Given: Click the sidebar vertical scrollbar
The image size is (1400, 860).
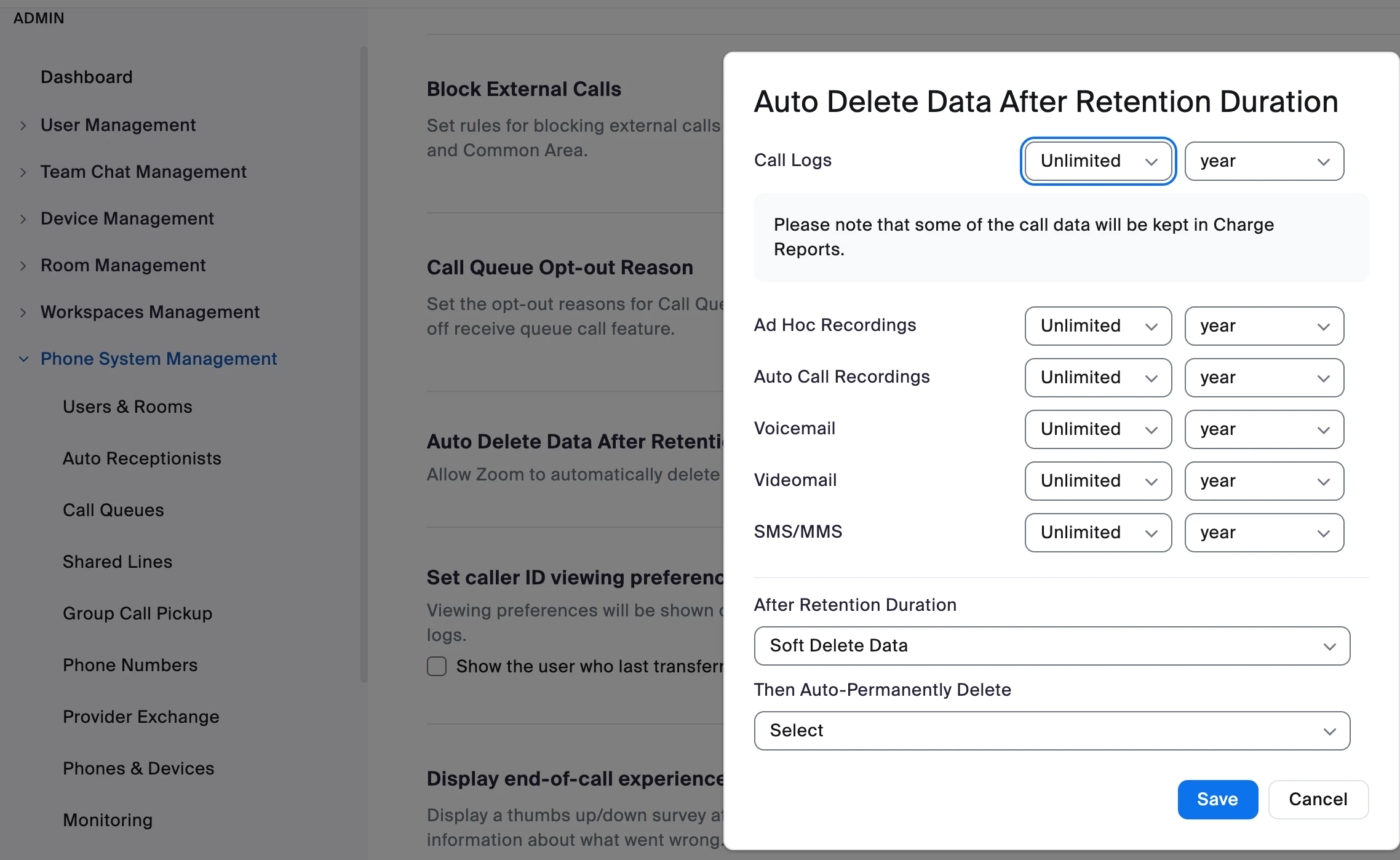Looking at the screenshot, I should click(364, 363).
